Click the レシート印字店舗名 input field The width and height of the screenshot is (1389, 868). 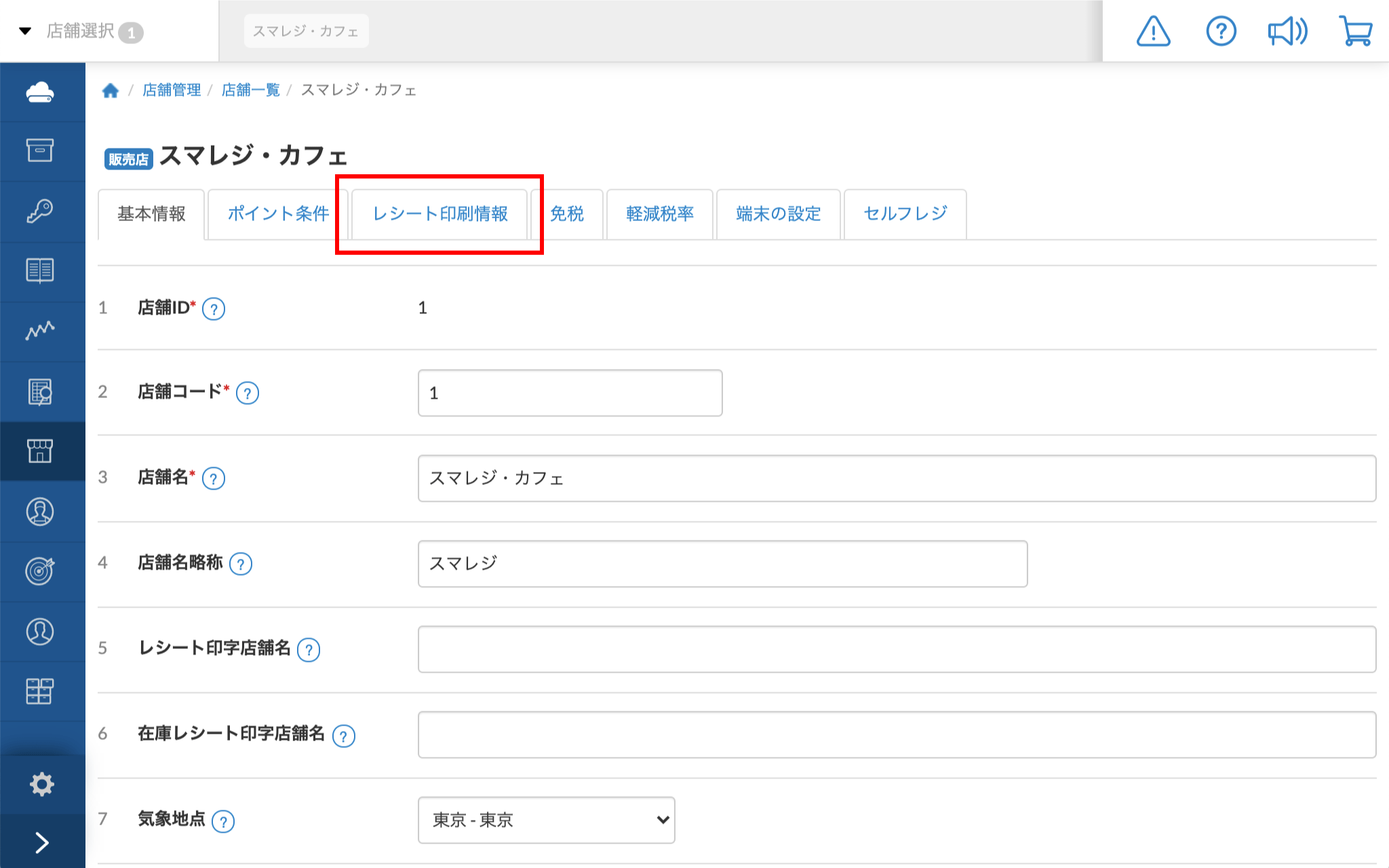click(x=896, y=649)
